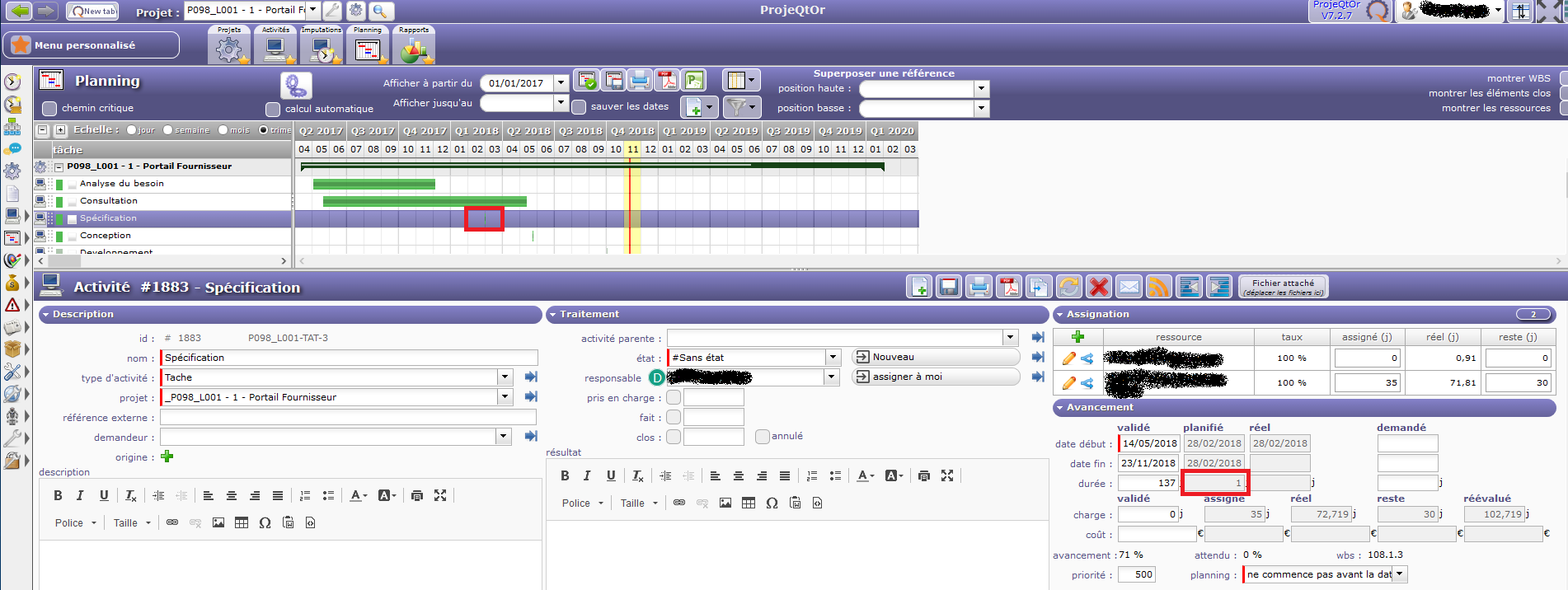1568x590 pixels.
Task: Enable the chemin critique checkbox
Action: click(x=49, y=109)
